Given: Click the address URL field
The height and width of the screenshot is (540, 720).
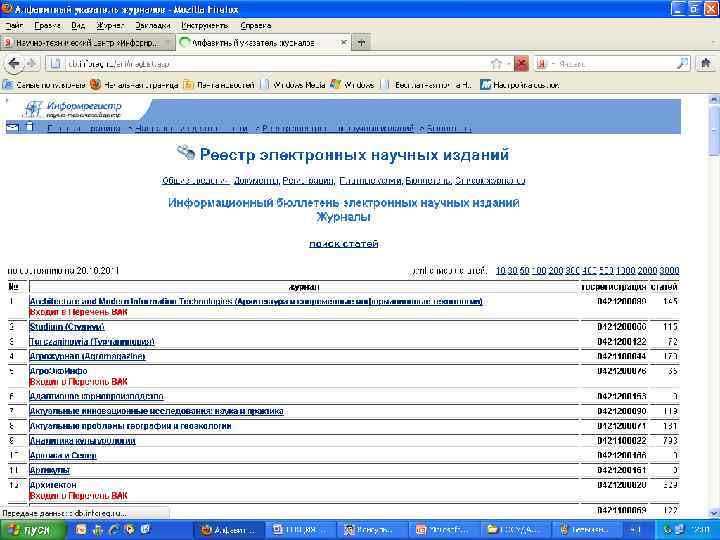Looking at the screenshot, I should tap(276, 64).
